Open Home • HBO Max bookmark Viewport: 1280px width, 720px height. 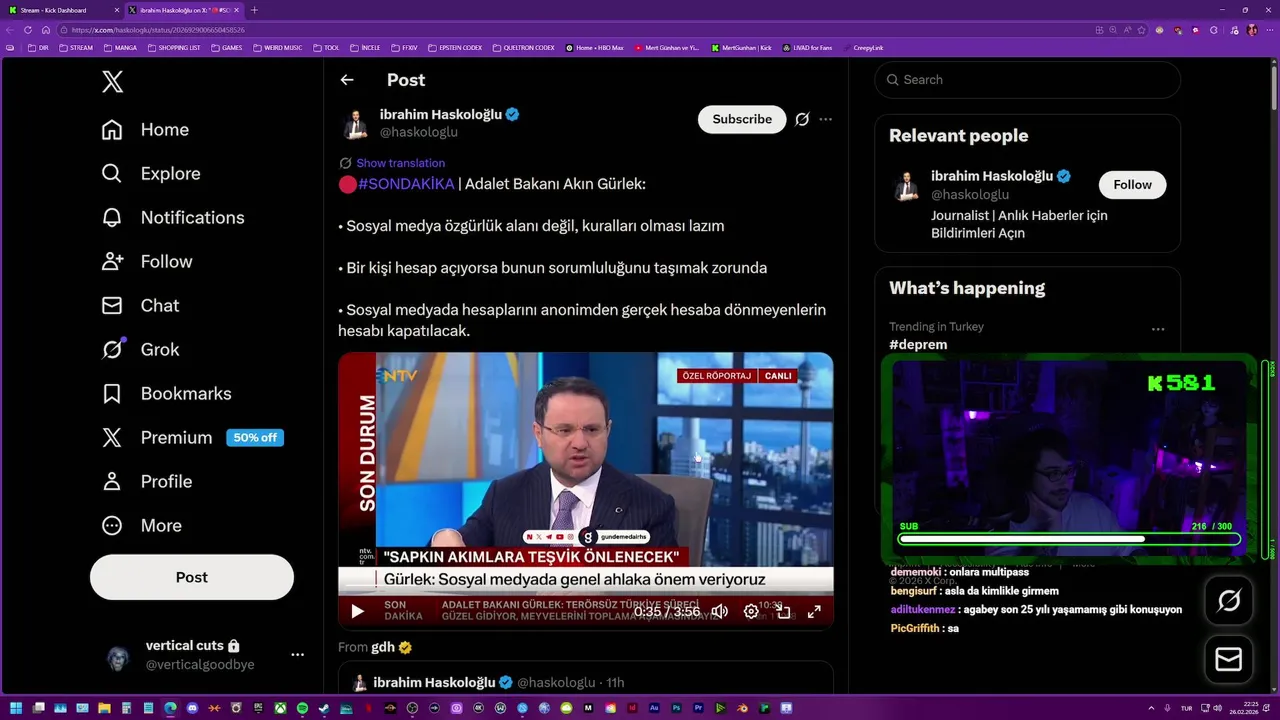[595, 47]
